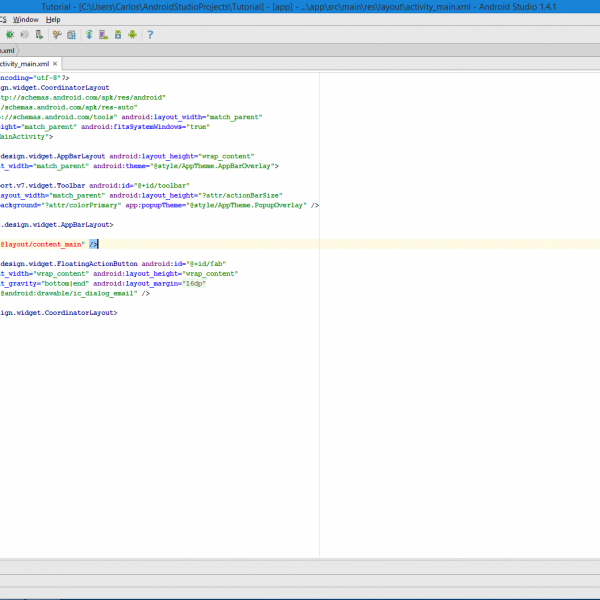This screenshot has height=600, width=600.
Task: Open Settings via the wrench icon
Action: pos(57,34)
